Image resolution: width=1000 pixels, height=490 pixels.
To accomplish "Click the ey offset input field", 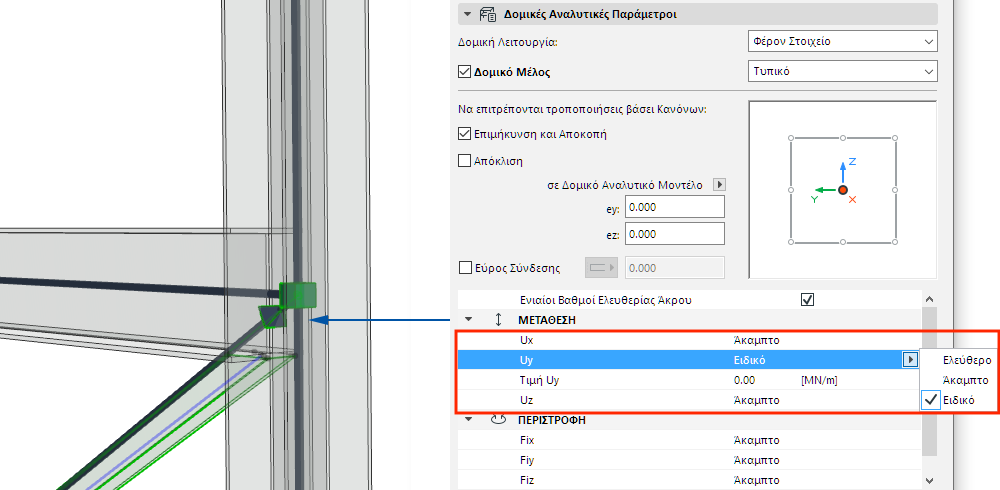I will click(675, 207).
